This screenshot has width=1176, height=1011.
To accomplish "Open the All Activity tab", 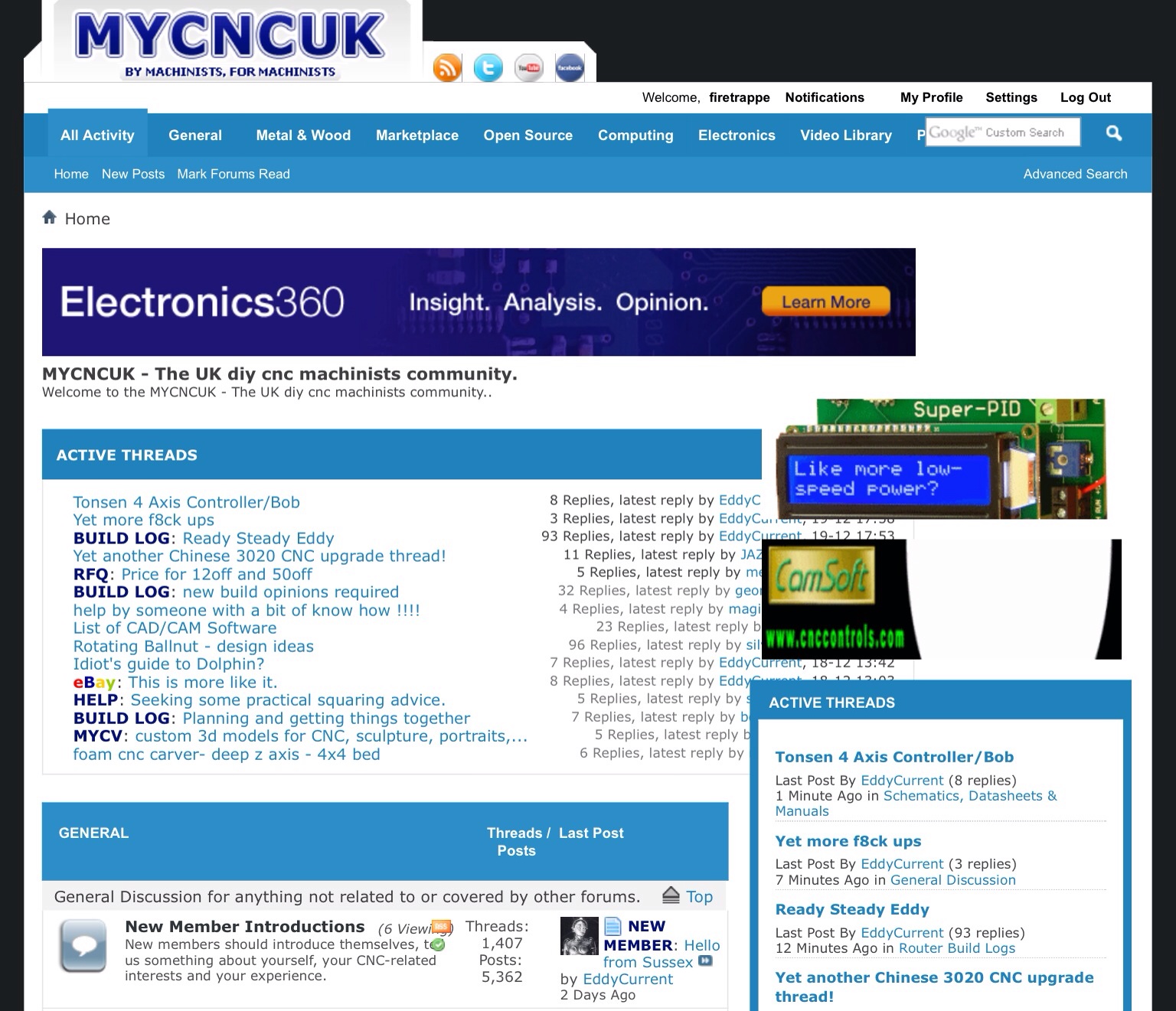I will pos(97,135).
